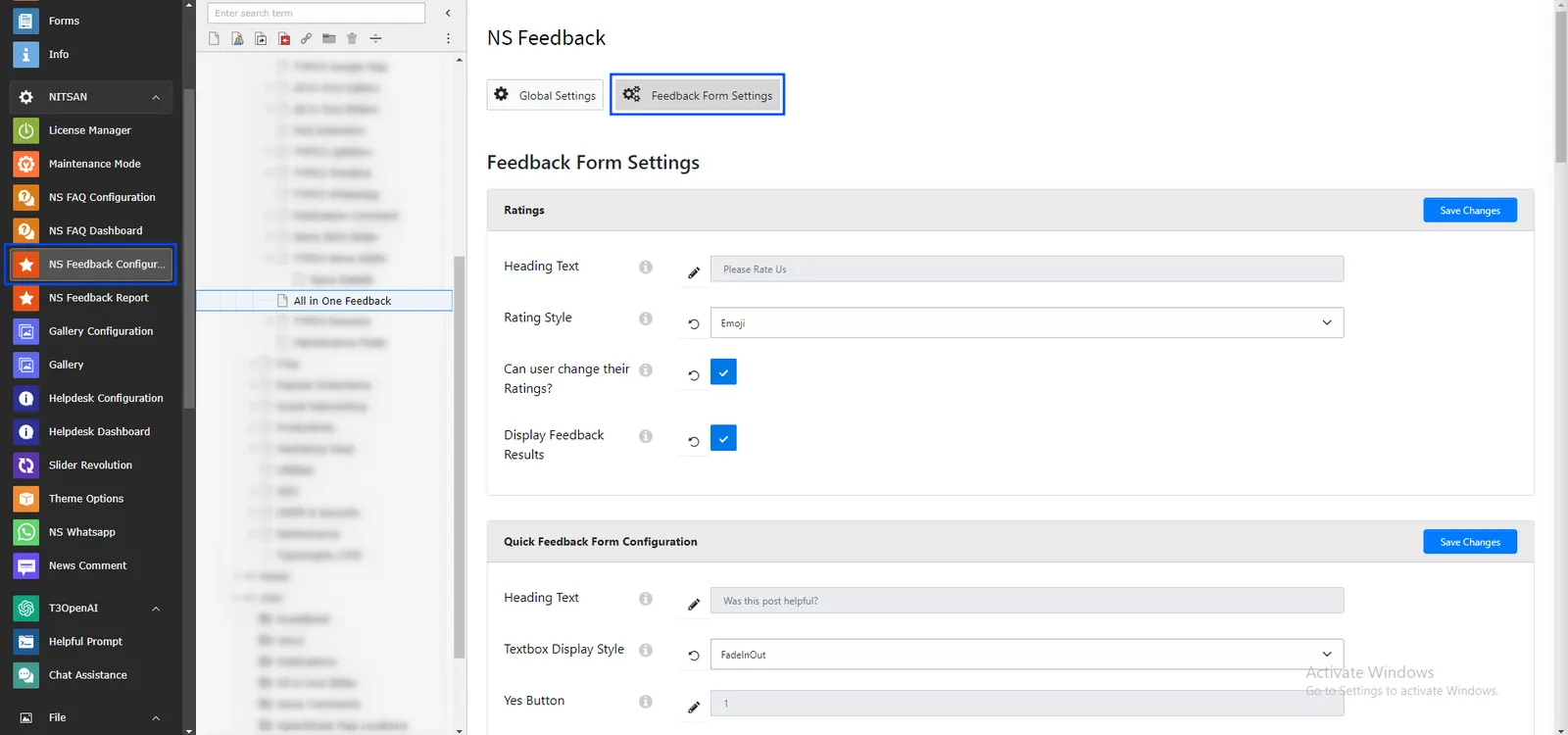Open the Helpdesk Dashboard icon
Screen dimensions: 1568x735
pos(26,432)
